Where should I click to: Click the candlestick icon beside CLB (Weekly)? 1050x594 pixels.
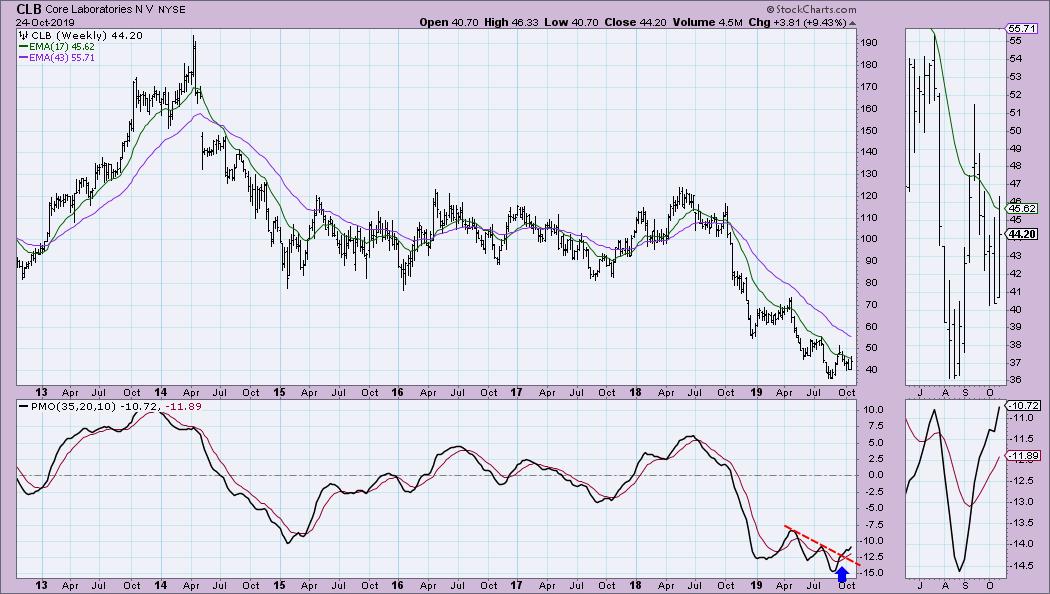(x=24, y=35)
